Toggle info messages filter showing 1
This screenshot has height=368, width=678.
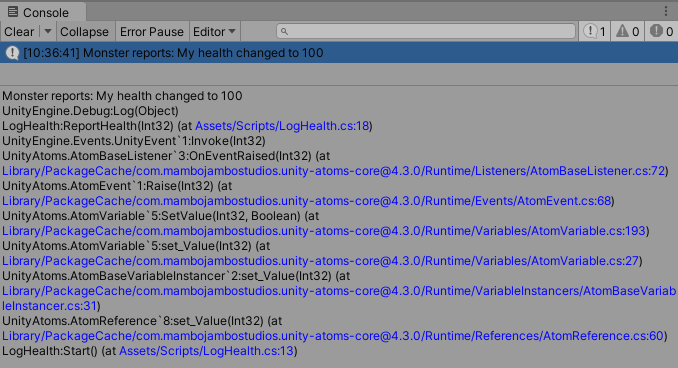coord(595,32)
